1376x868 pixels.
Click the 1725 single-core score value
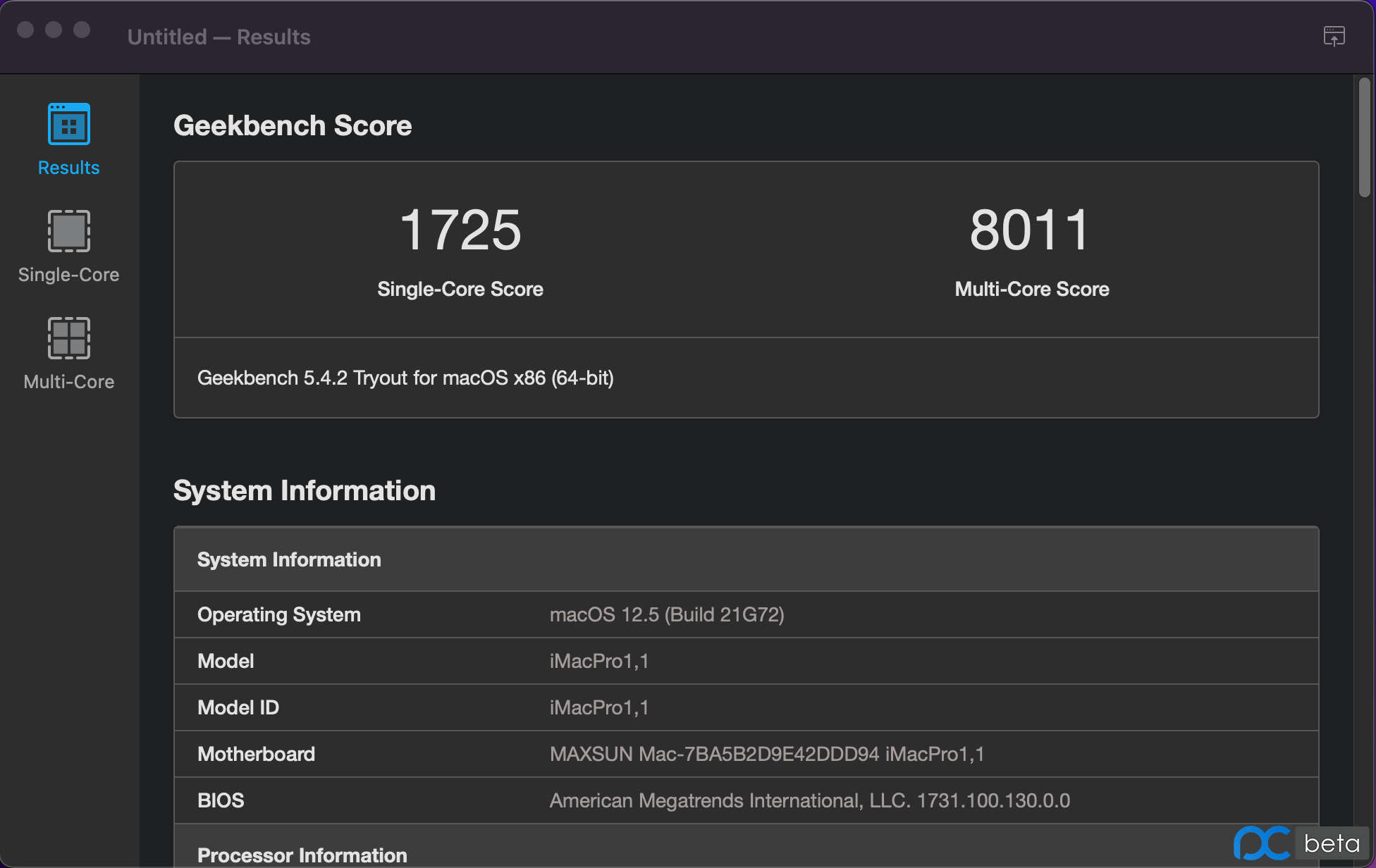[x=460, y=230]
